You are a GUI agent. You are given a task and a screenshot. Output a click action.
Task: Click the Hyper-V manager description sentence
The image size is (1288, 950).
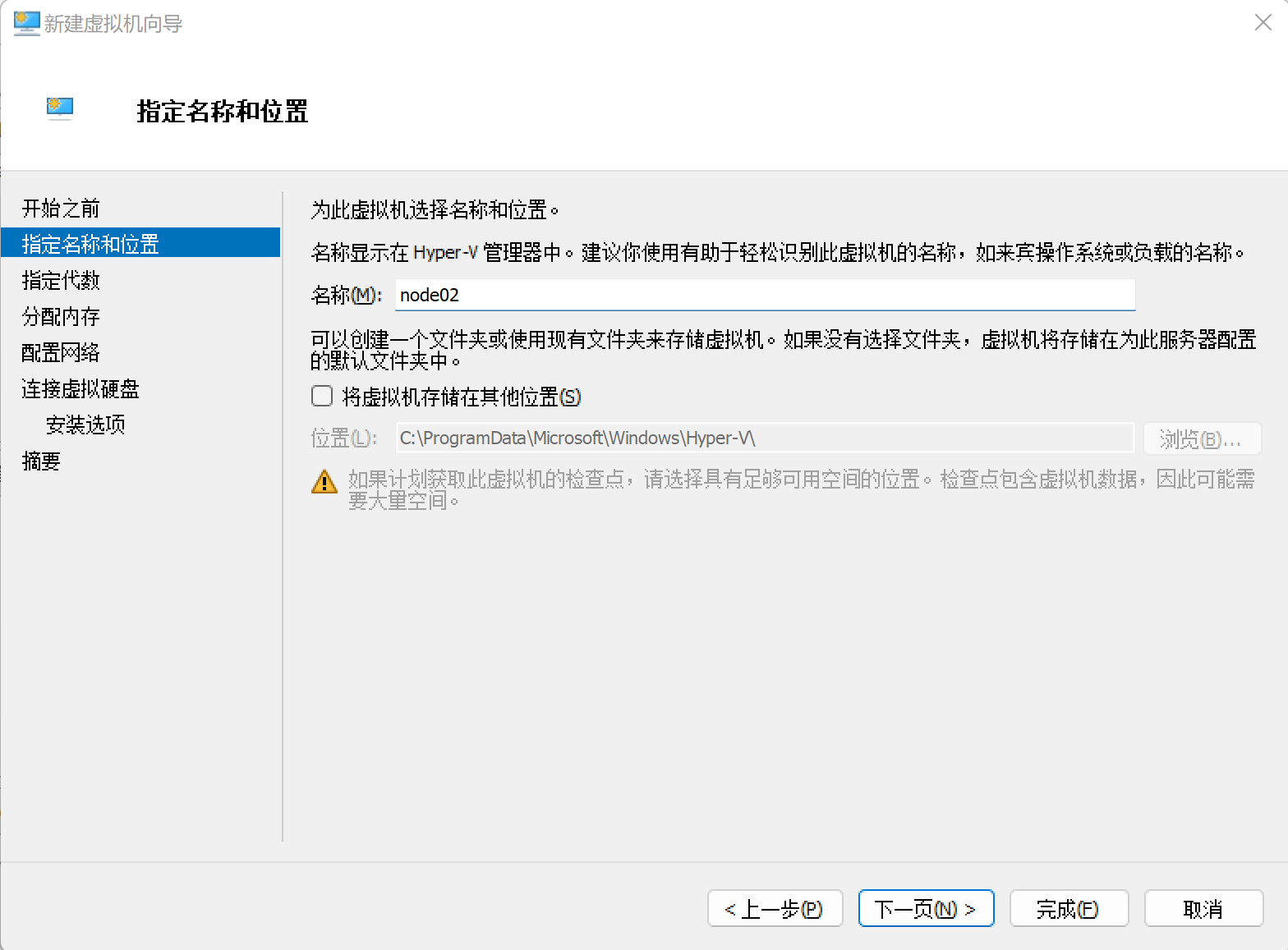coord(778,253)
